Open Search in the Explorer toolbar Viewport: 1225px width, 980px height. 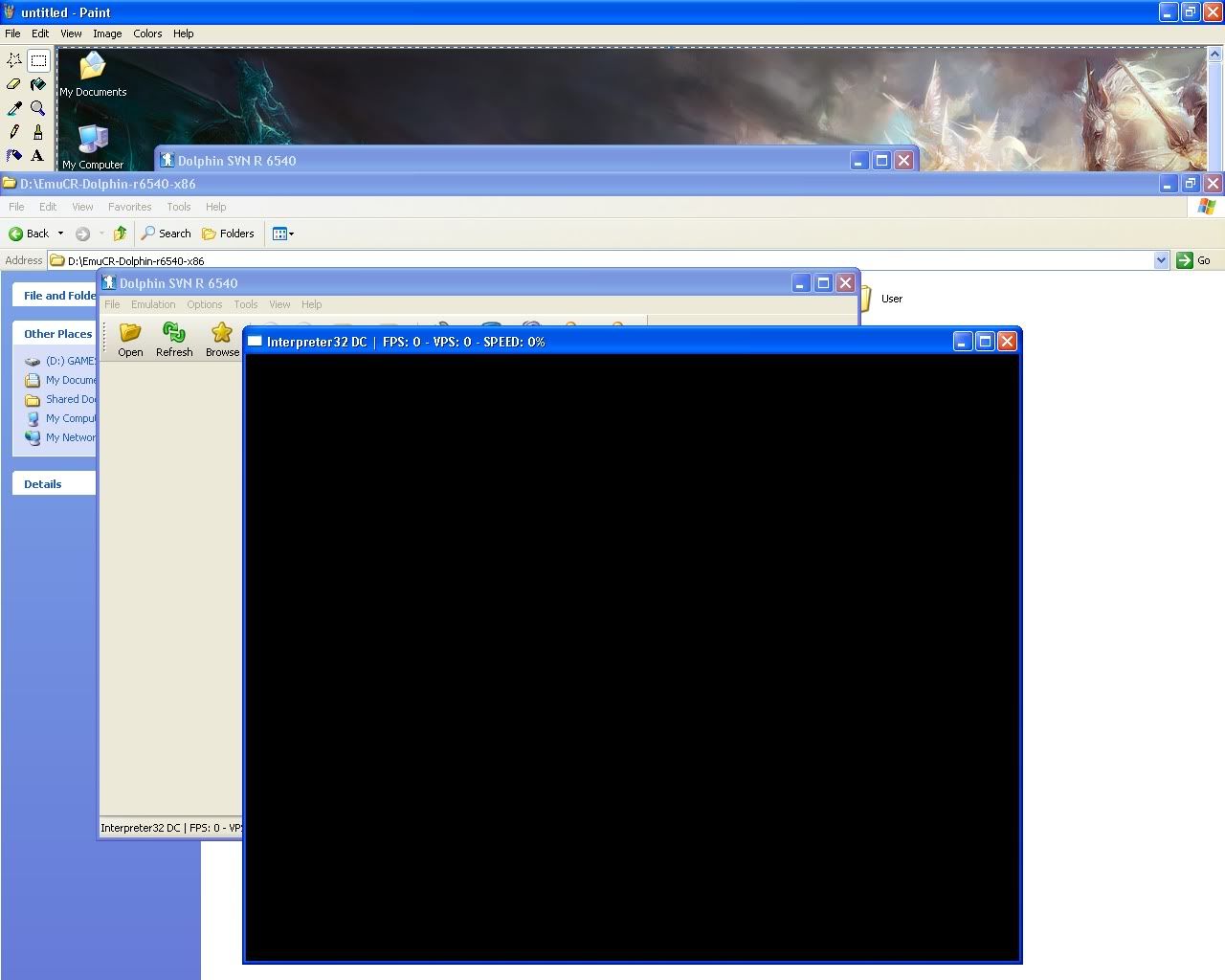tap(166, 234)
